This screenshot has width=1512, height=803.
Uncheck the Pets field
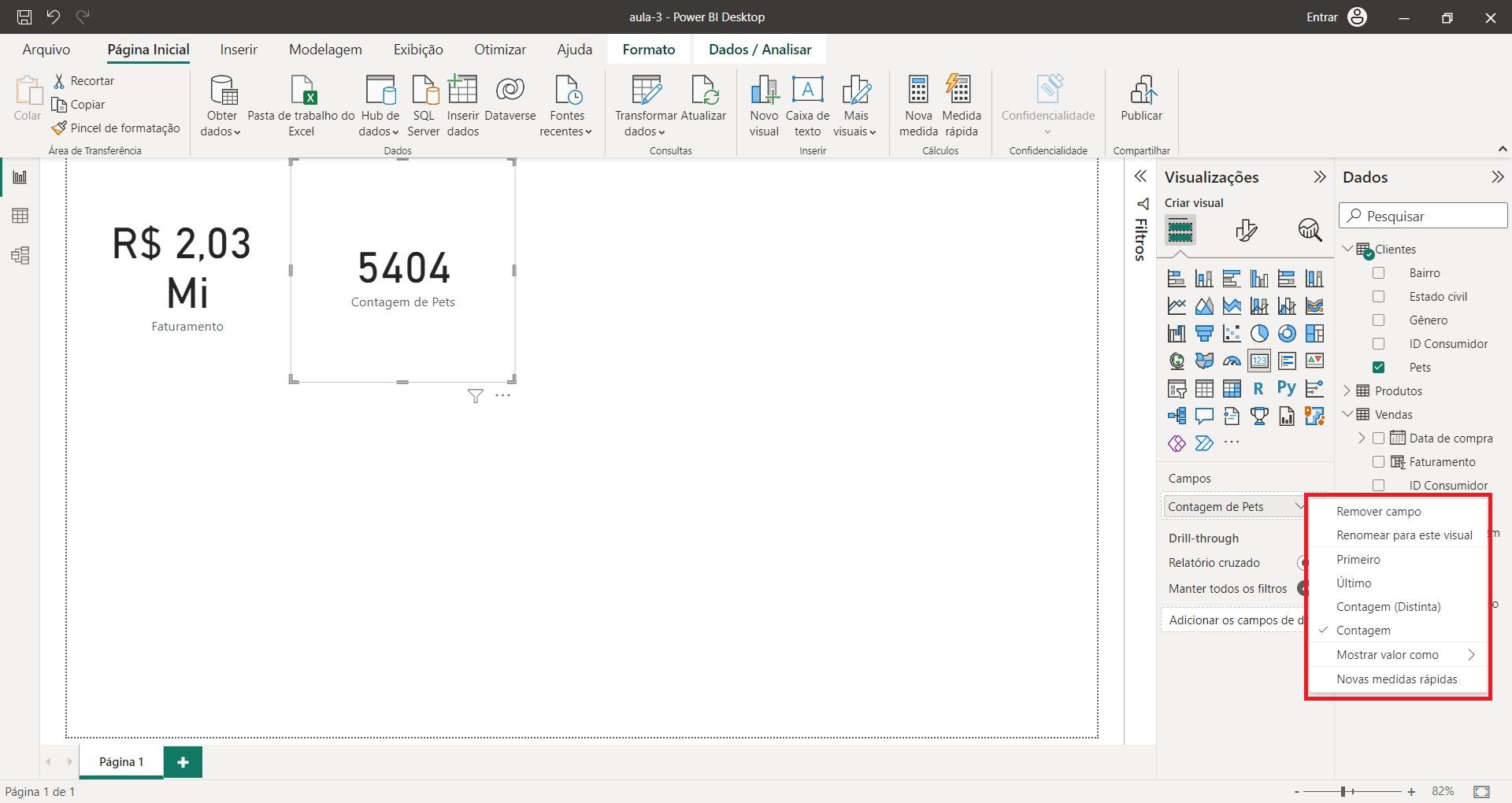(1378, 368)
